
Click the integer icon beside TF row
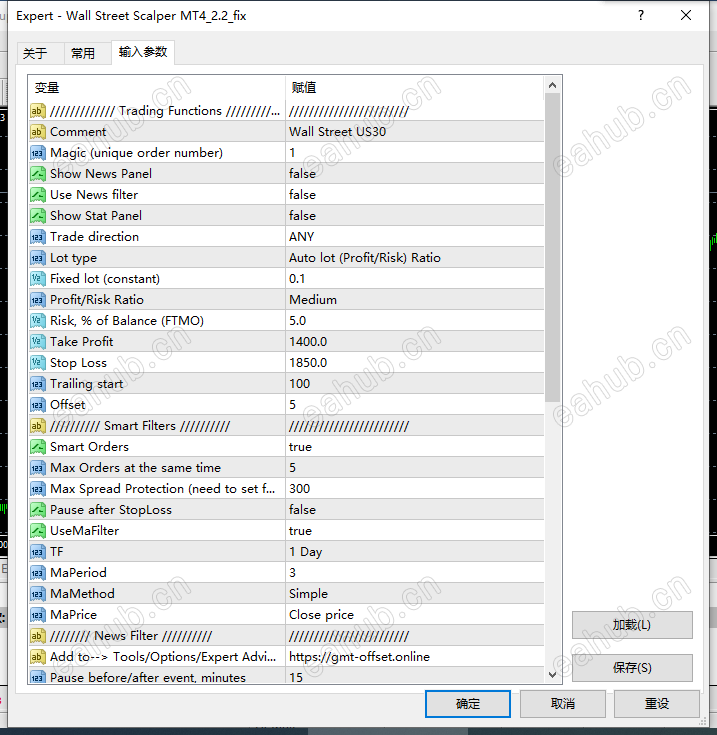(38, 552)
